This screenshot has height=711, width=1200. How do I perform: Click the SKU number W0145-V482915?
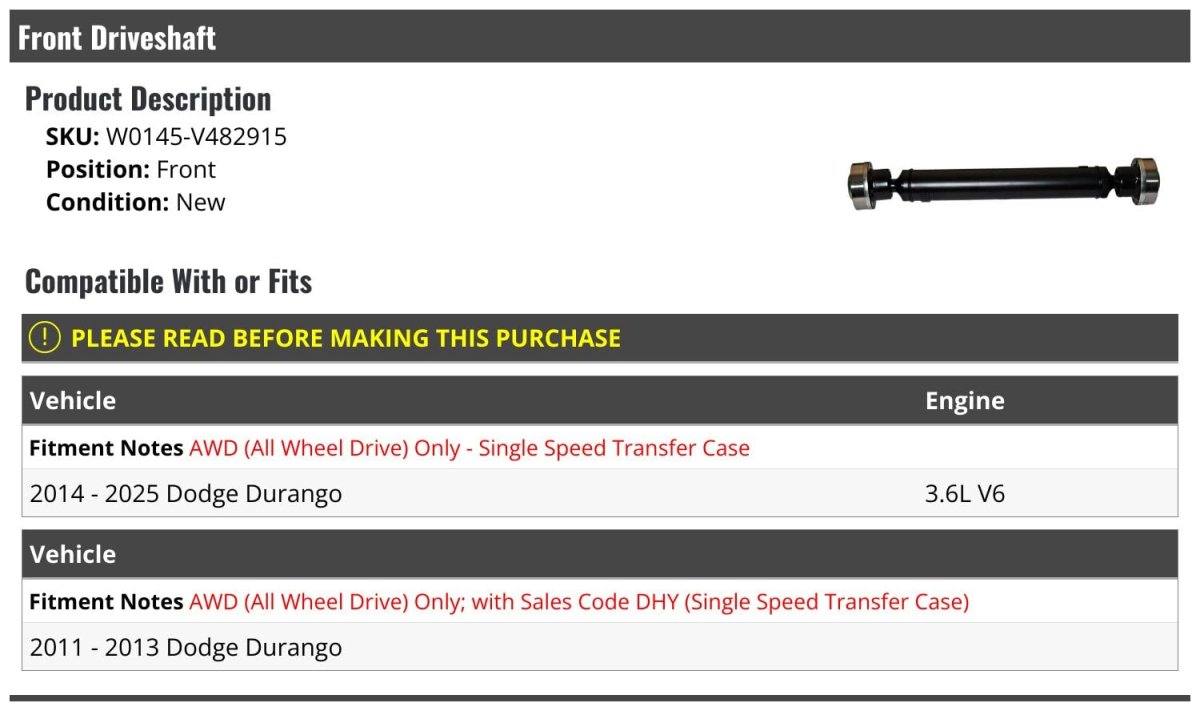click(x=196, y=137)
